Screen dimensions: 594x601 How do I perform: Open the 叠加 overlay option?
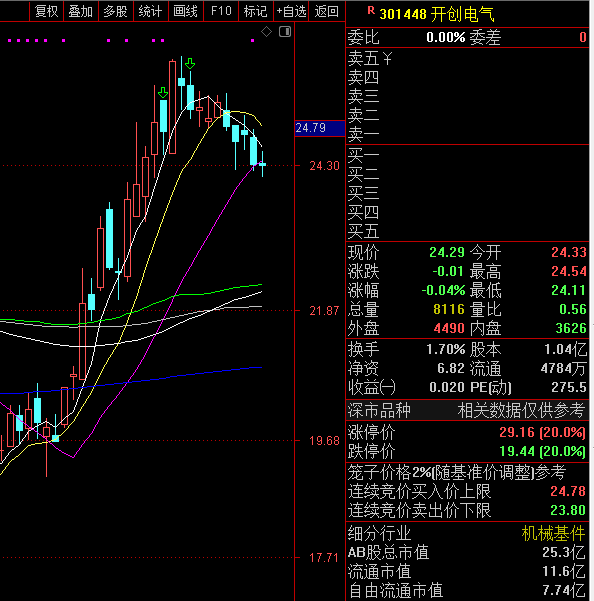pyautogui.click(x=80, y=11)
